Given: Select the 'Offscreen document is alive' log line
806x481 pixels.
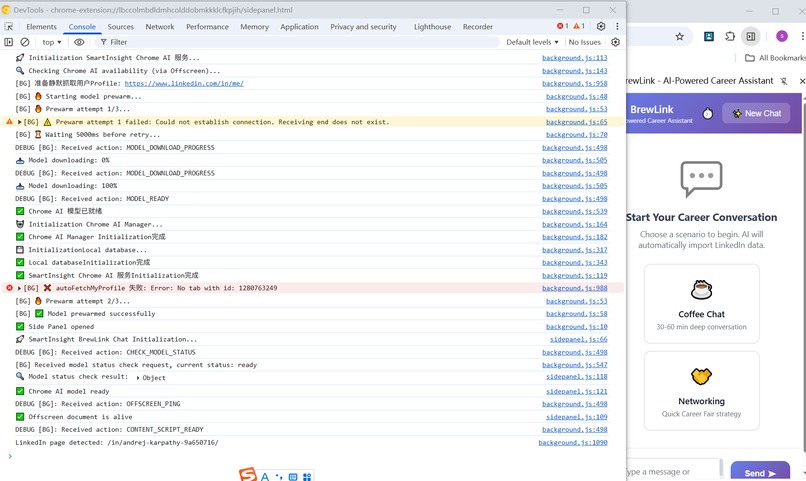Looking at the screenshot, I should [313, 417].
